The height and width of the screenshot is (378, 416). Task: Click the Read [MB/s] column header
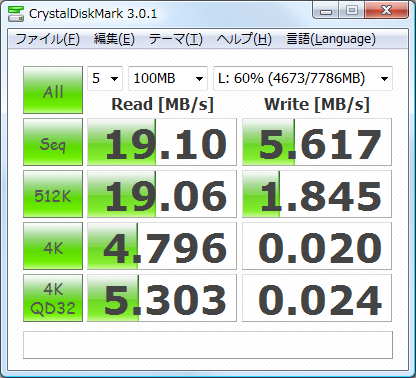(x=162, y=105)
